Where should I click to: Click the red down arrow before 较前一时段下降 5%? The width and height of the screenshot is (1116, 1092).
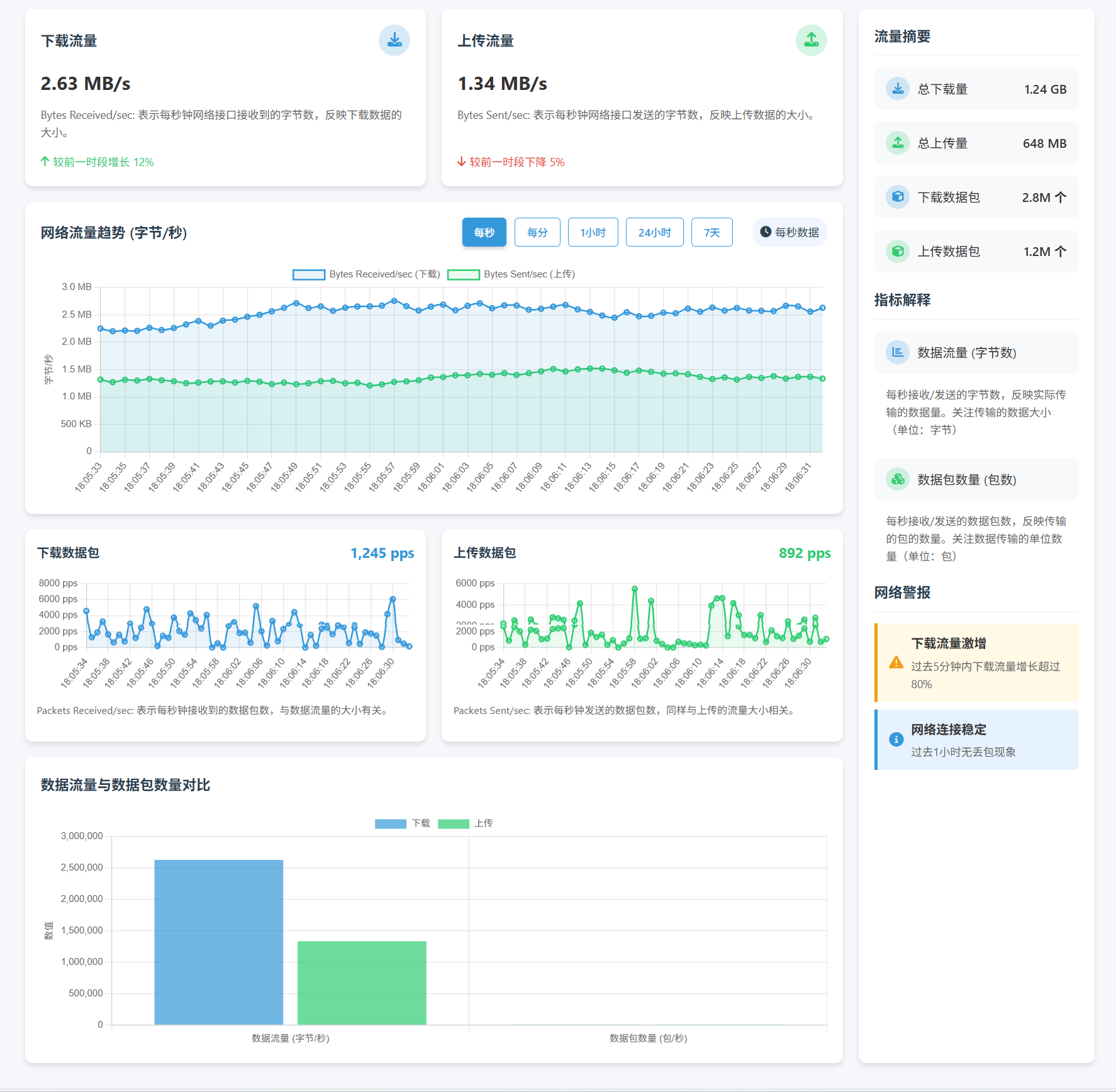tap(461, 162)
